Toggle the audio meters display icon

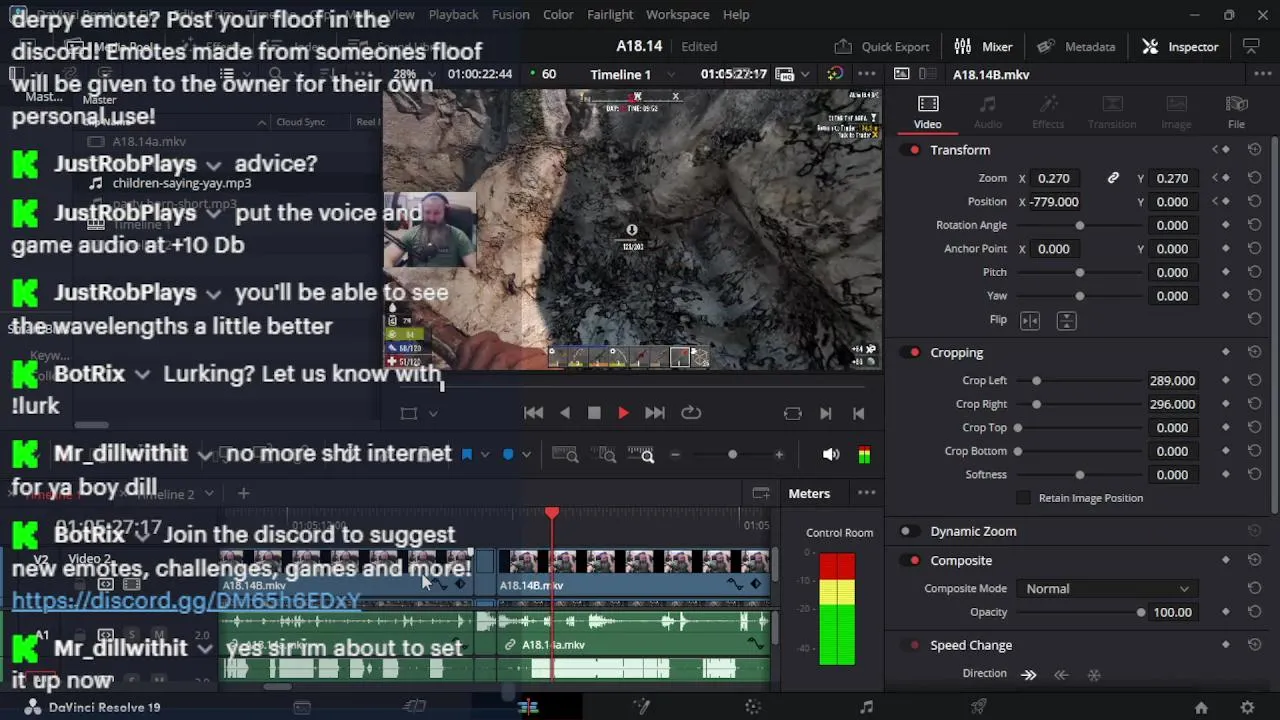pos(864,455)
